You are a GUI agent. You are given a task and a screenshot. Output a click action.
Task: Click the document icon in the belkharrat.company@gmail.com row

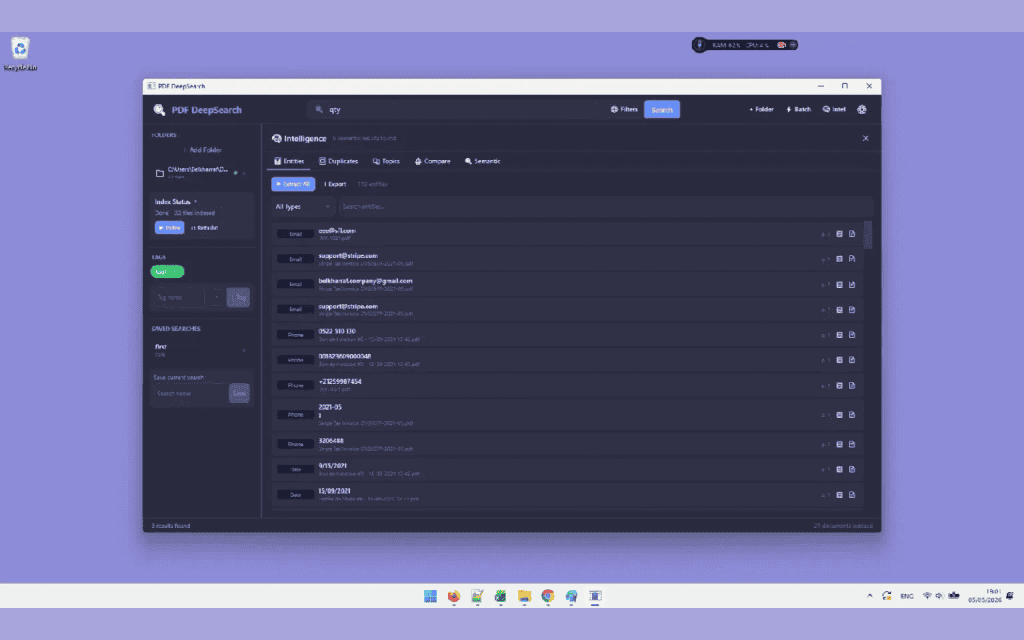click(852, 285)
